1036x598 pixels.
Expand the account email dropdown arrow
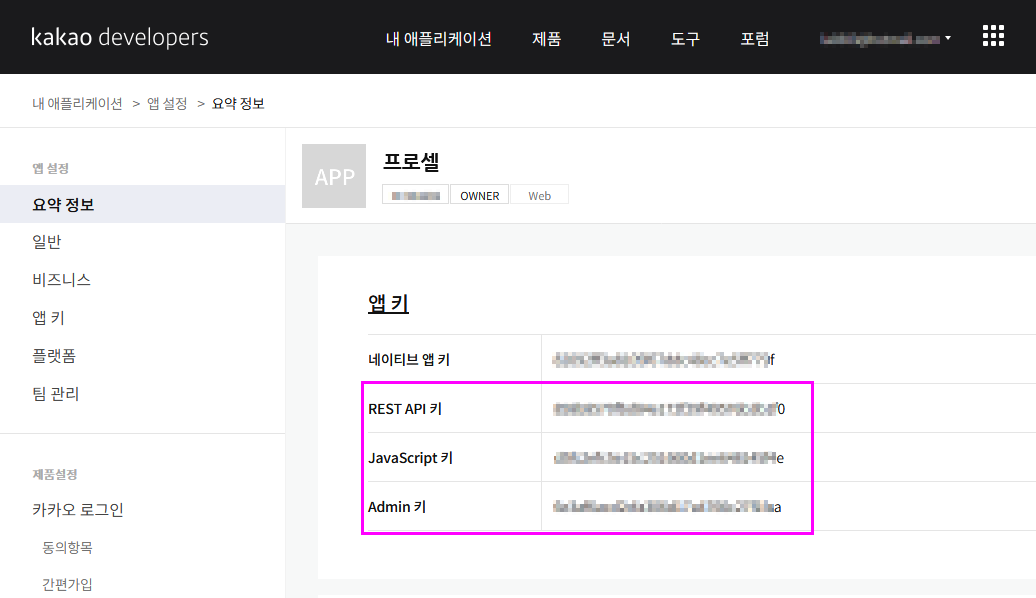coord(948,38)
